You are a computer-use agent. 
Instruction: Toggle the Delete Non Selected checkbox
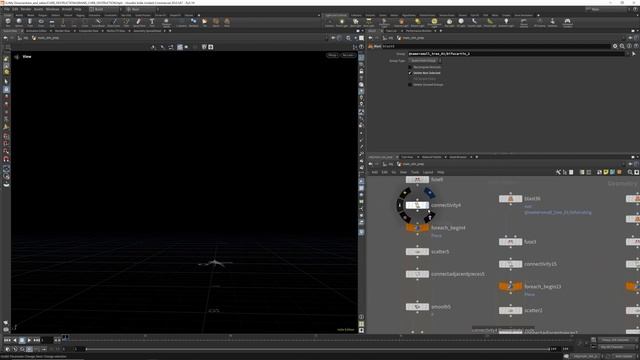tap(410, 73)
